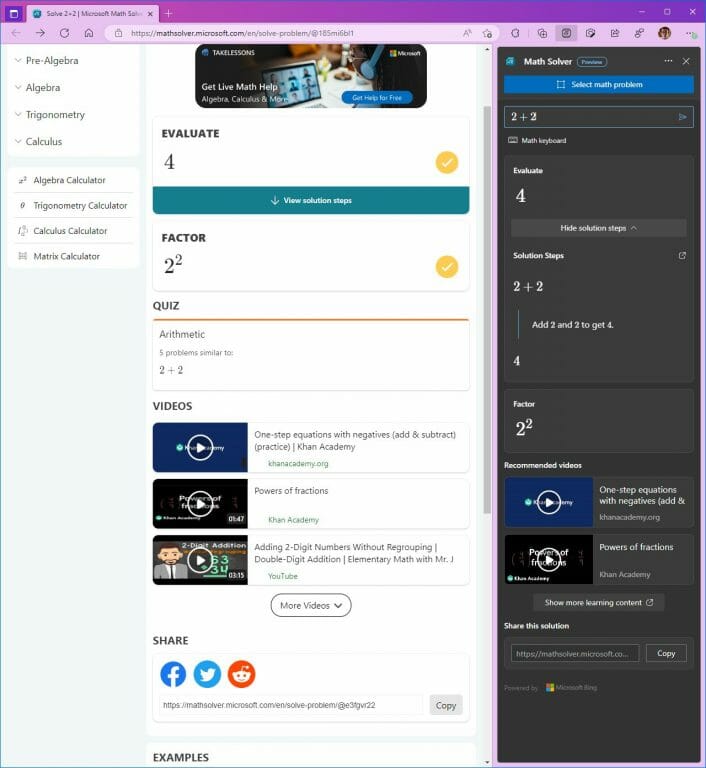
Task: Share on Facebook
Action: tap(173, 674)
